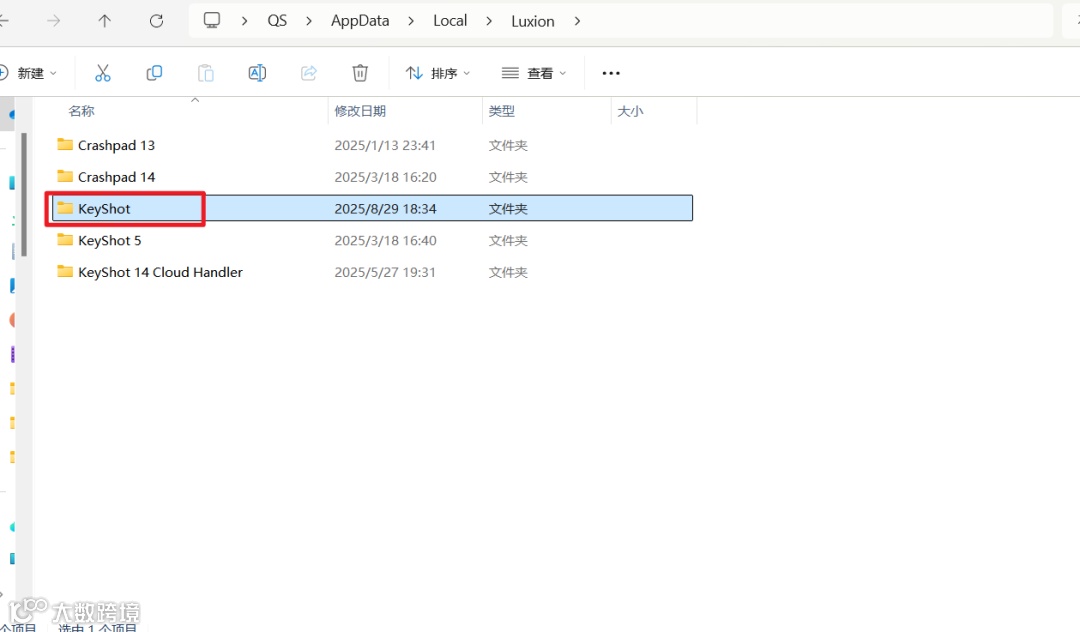Select KeyShot 14 Cloud Handler folder
This screenshot has height=632, width=1080.
[160, 272]
